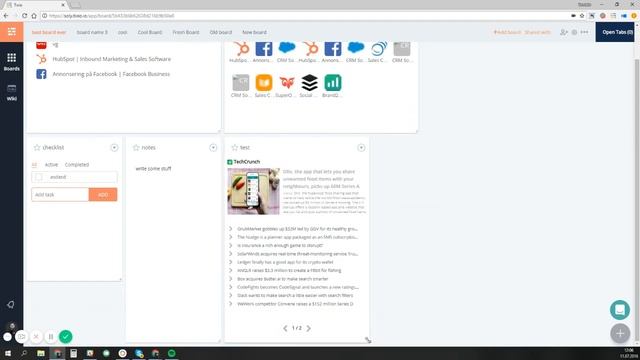The height and width of the screenshot is (360, 640).
Task: Open the test widget dropdown menu
Action: pyautogui.click(x=361, y=147)
